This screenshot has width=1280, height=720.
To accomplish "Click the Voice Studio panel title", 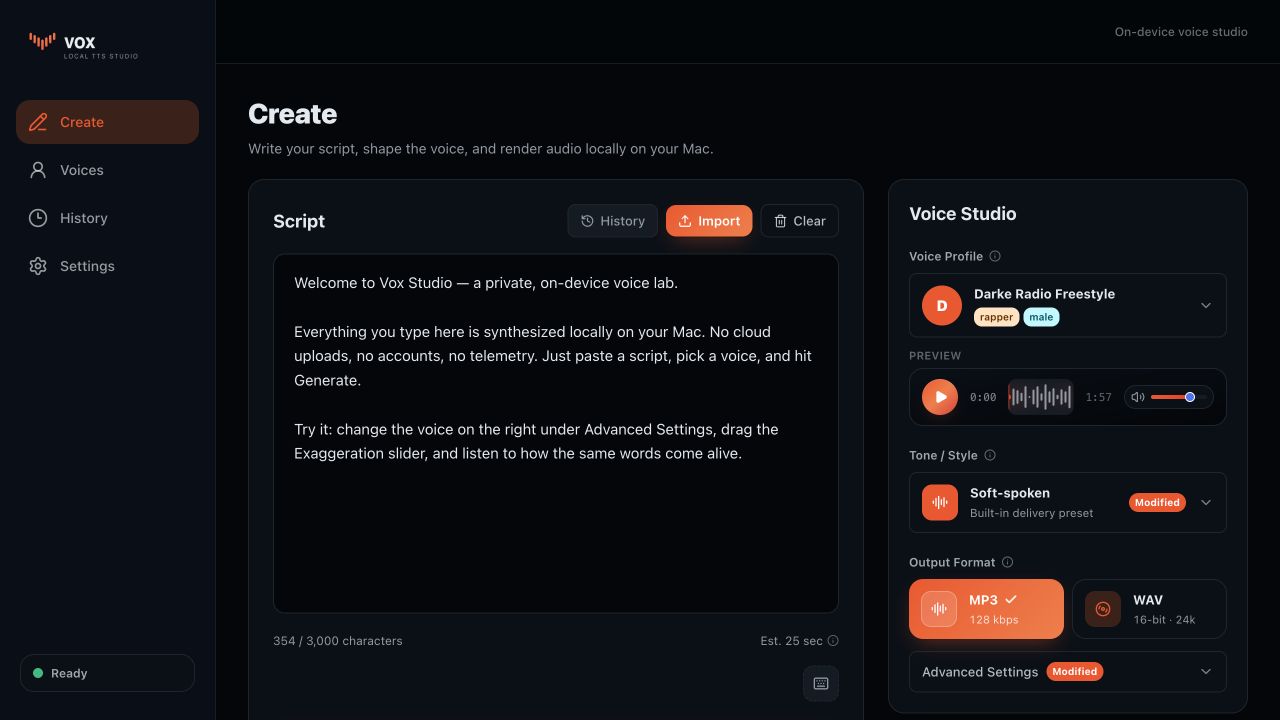I will [962, 214].
